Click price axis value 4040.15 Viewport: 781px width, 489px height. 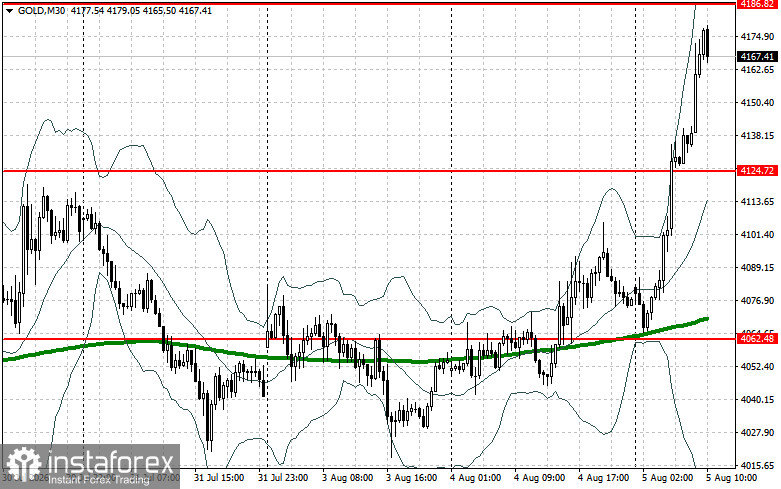click(x=758, y=400)
